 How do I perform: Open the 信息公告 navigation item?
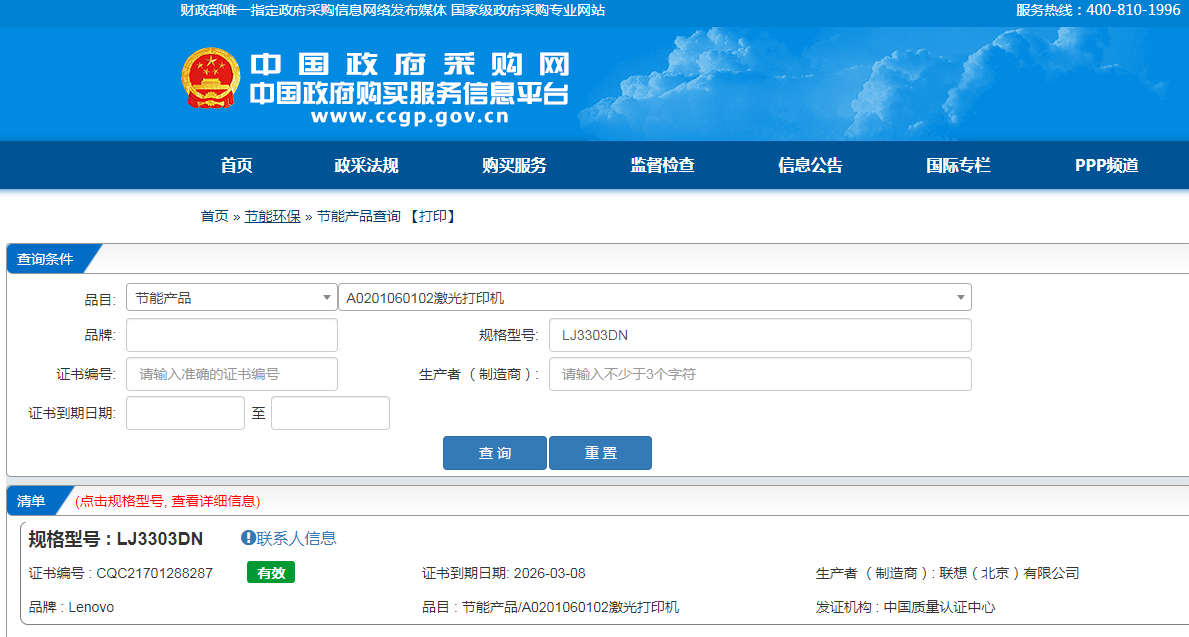(x=810, y=165)
